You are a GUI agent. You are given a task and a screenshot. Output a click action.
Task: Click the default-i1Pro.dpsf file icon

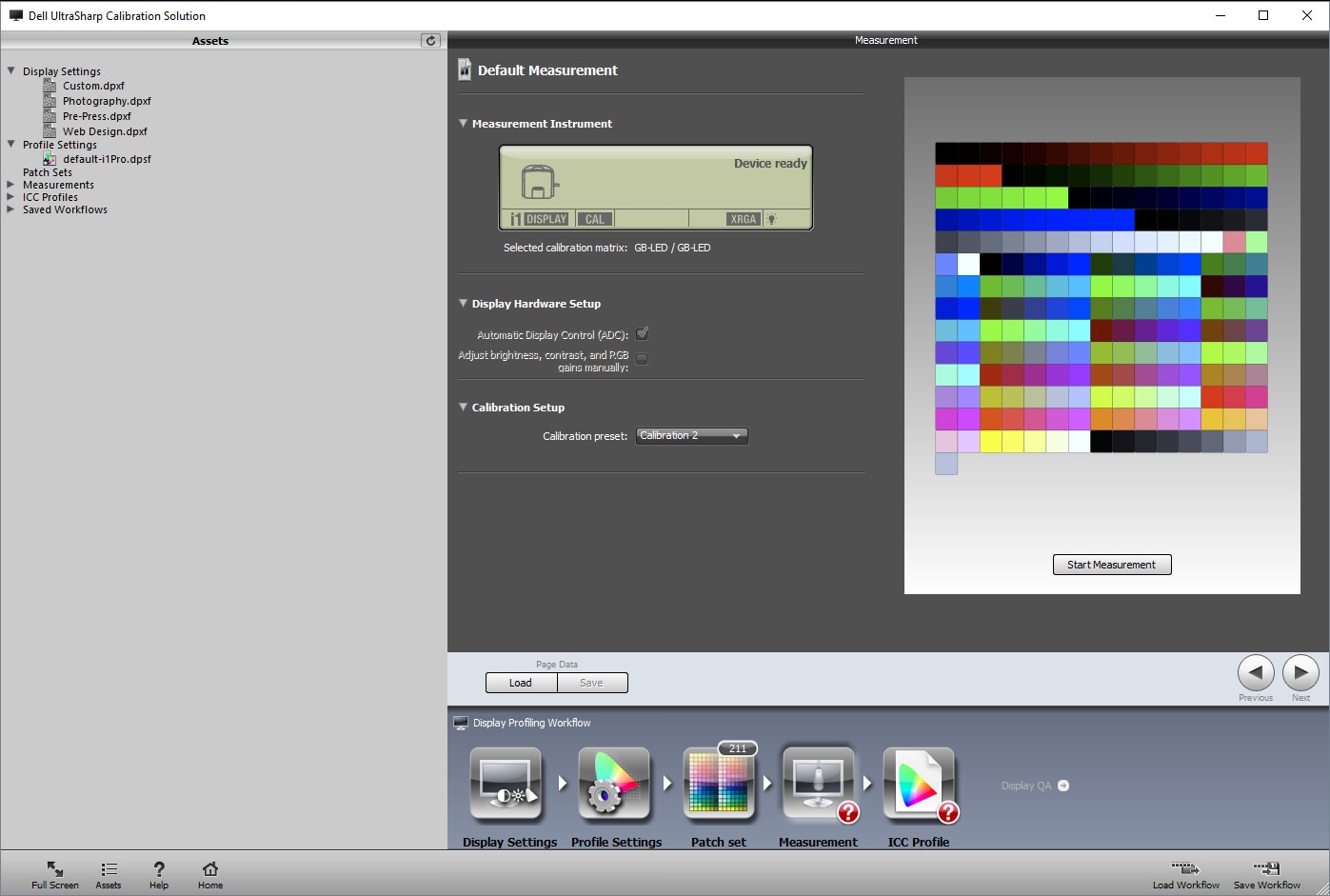50,159
